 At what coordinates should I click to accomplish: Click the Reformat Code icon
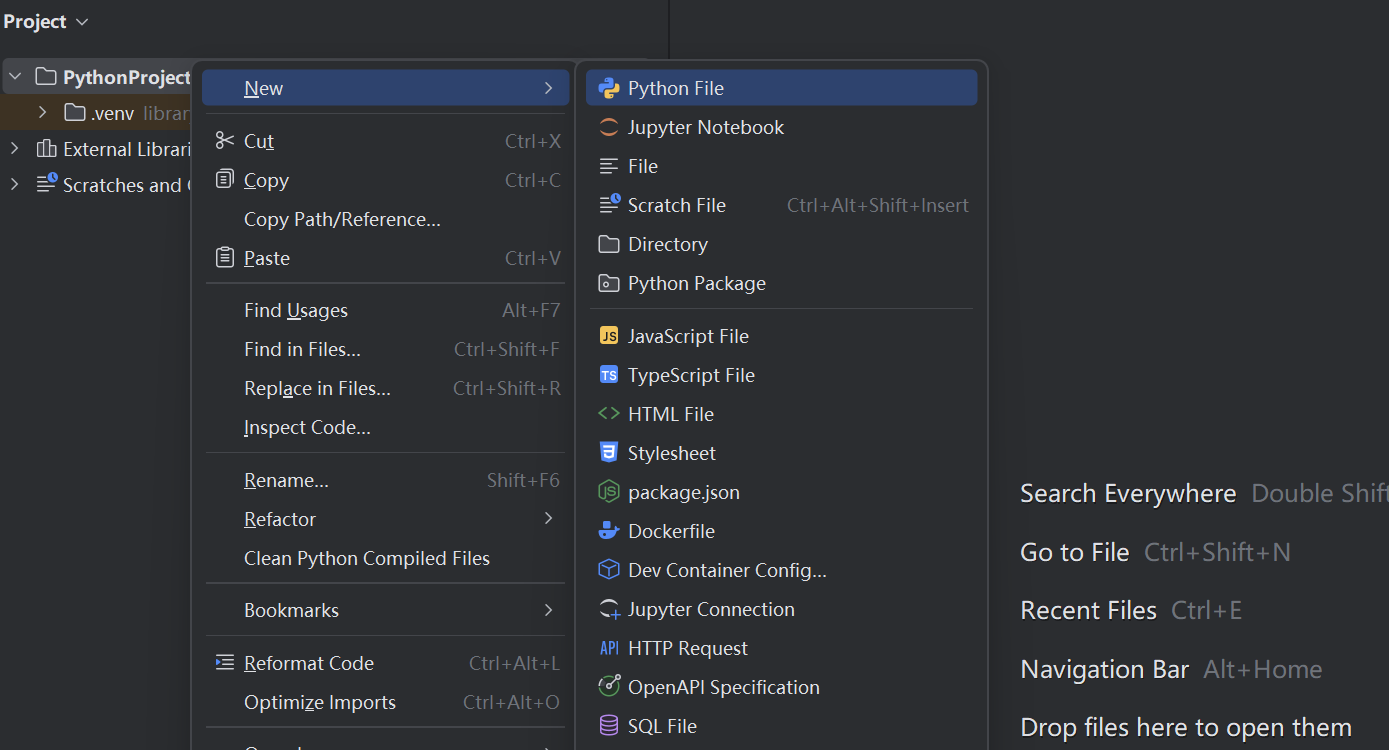[225, 662]
